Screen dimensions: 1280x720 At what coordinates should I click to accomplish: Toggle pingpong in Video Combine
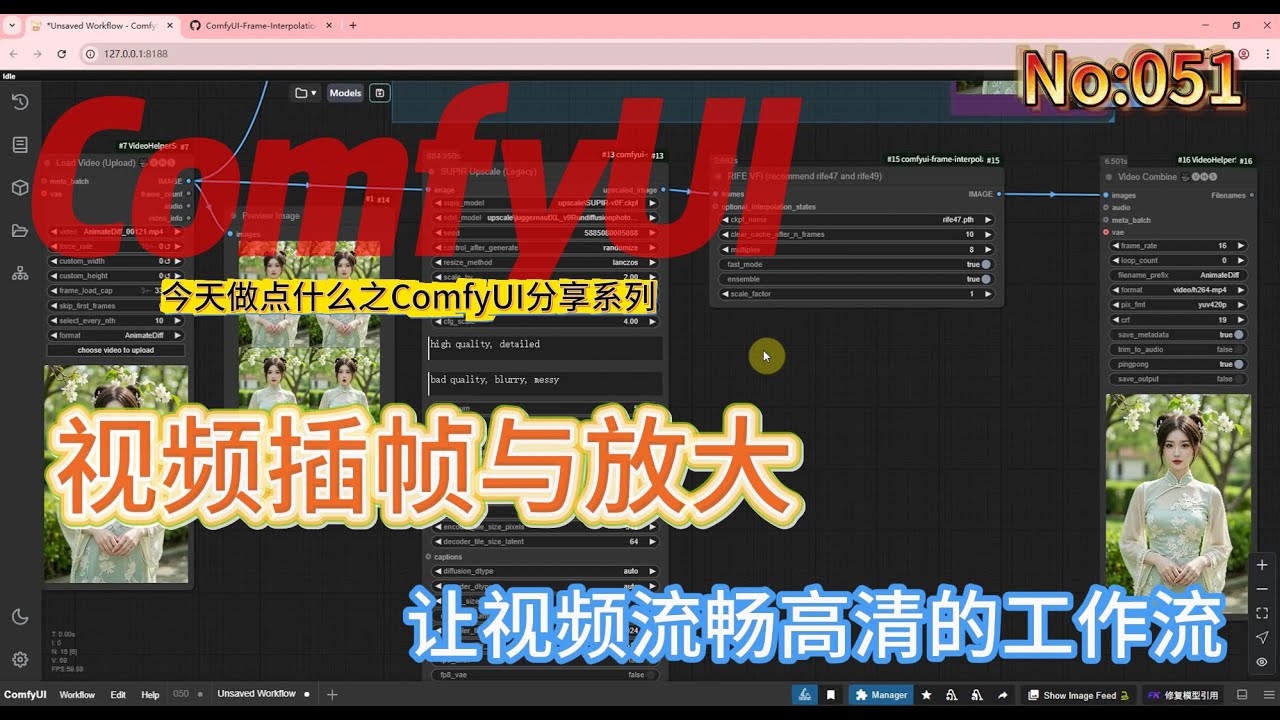pos(1178,364)
